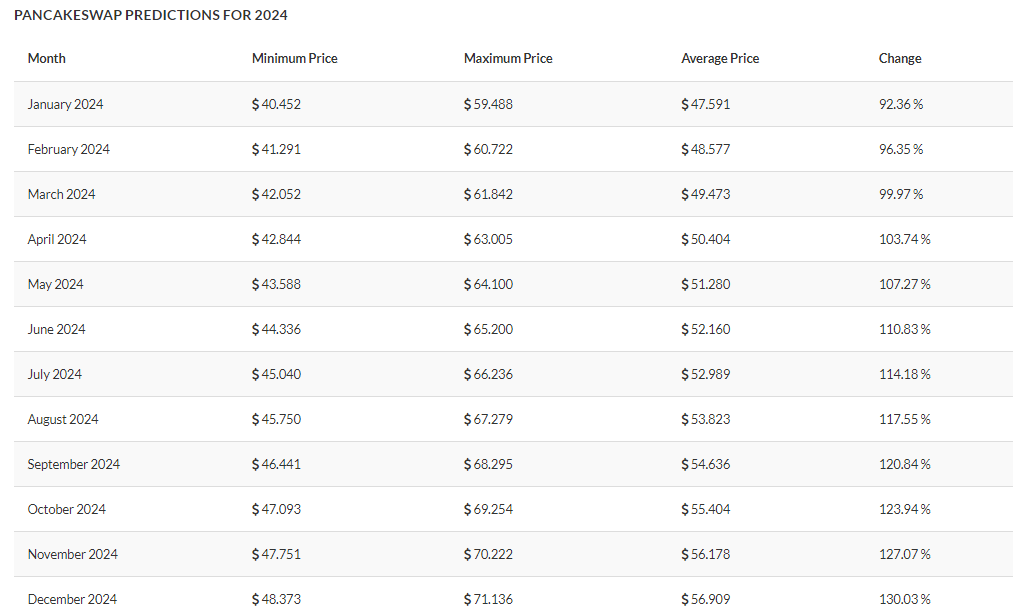Click the Maximum Price column header
This screenshot has height=612, width=1033.
click(x=508, y=59)
